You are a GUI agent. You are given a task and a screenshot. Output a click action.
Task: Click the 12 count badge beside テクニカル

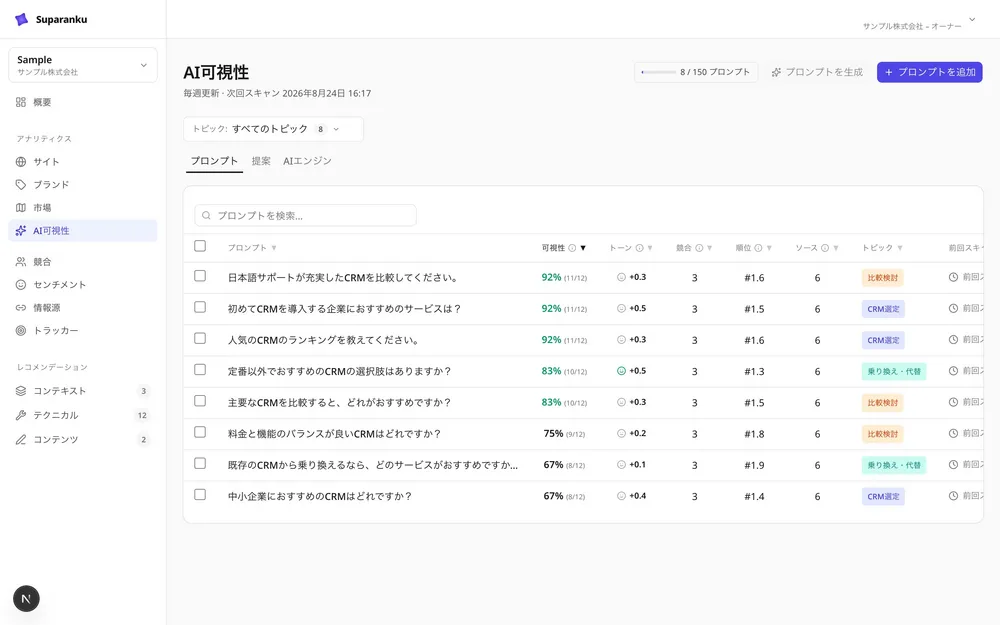142,415
